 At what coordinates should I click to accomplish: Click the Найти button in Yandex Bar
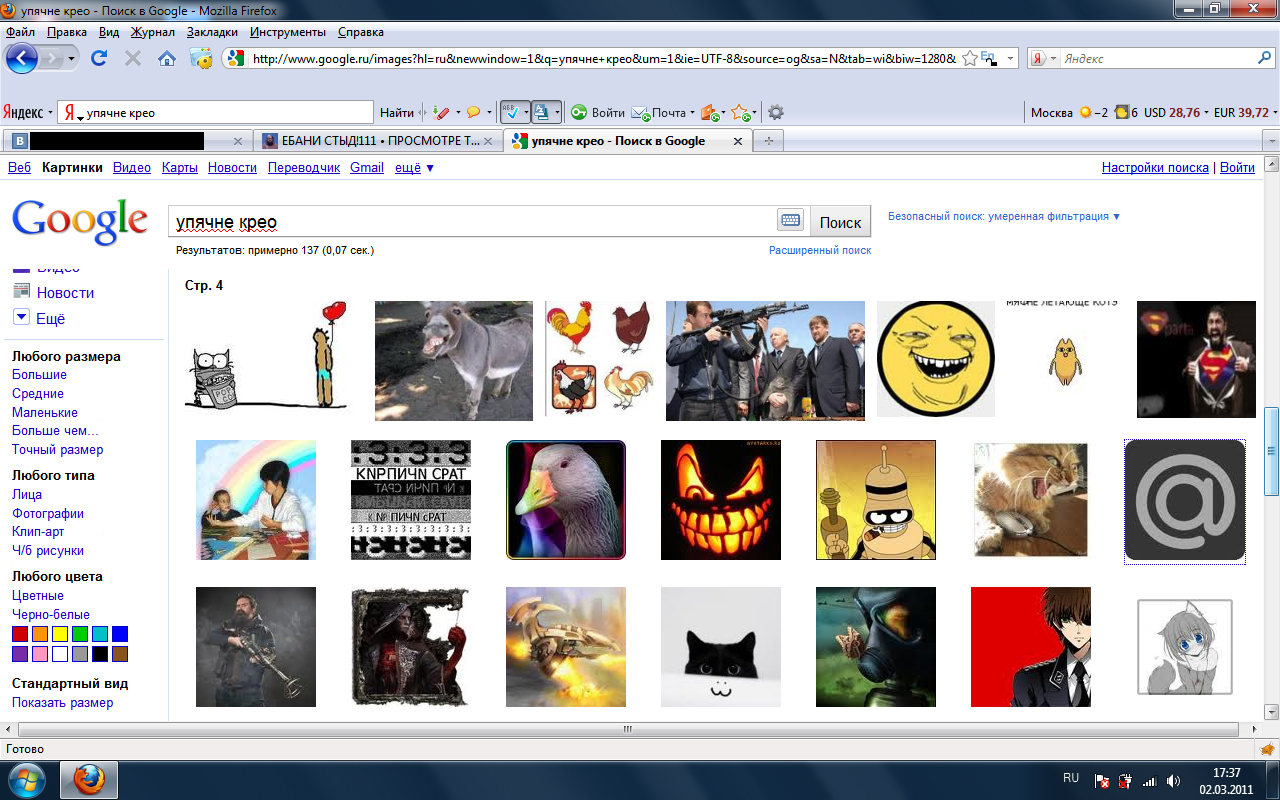click(x=397, y=113)
